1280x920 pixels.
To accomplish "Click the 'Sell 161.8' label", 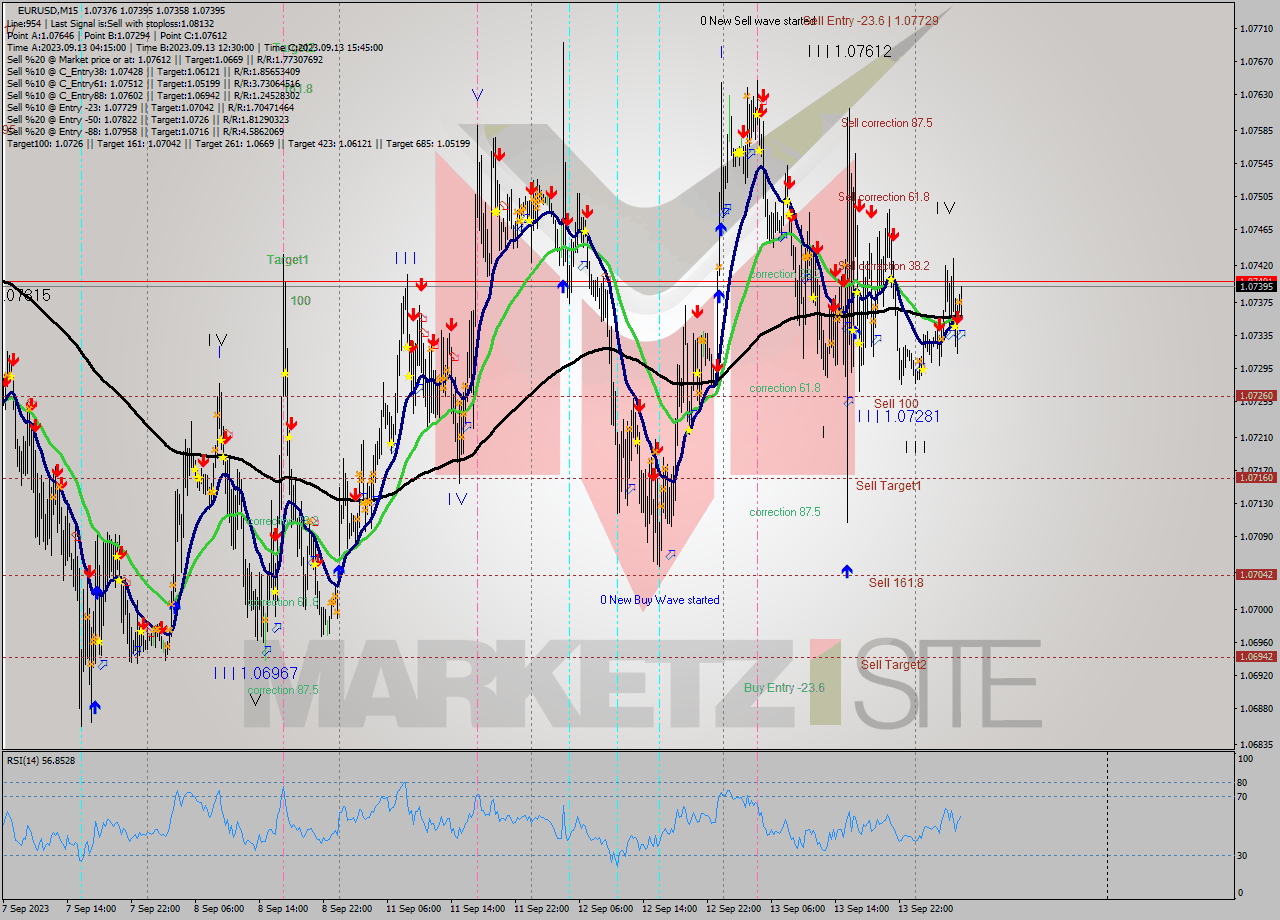I will pyautogui.click(x=896, y=583).
